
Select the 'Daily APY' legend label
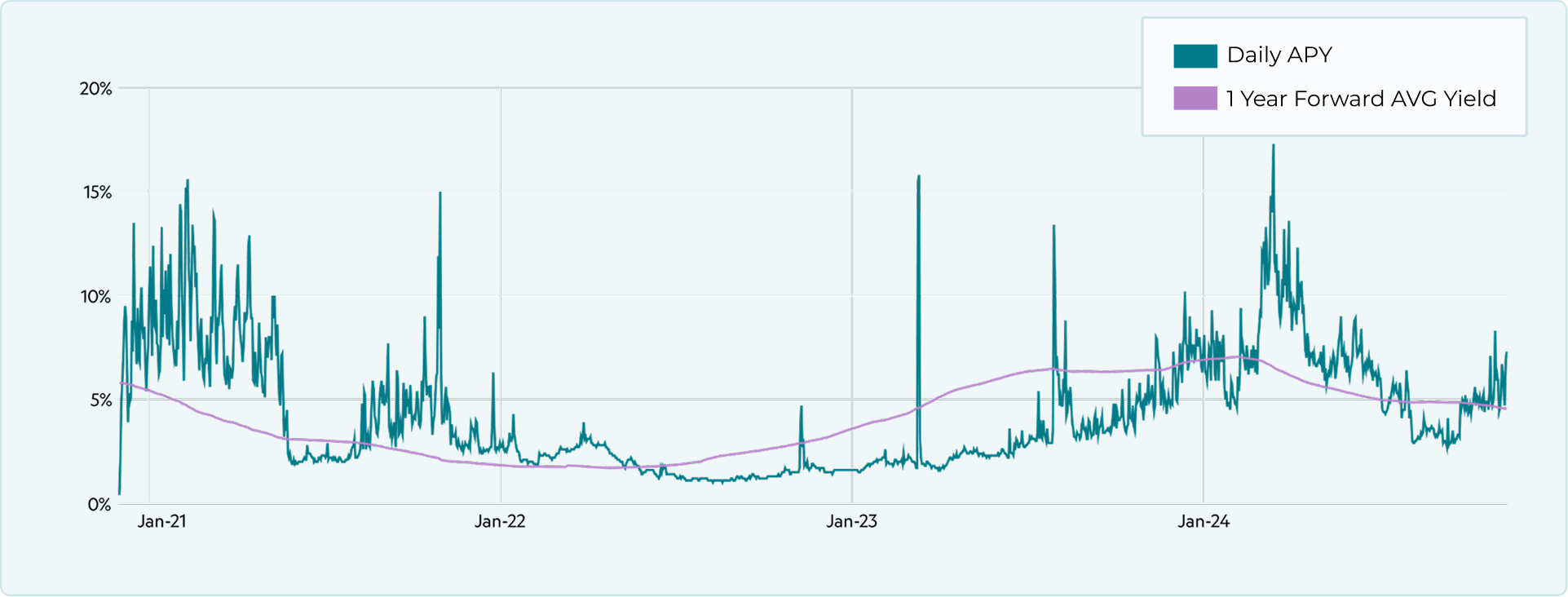(x=1279, y=55)
